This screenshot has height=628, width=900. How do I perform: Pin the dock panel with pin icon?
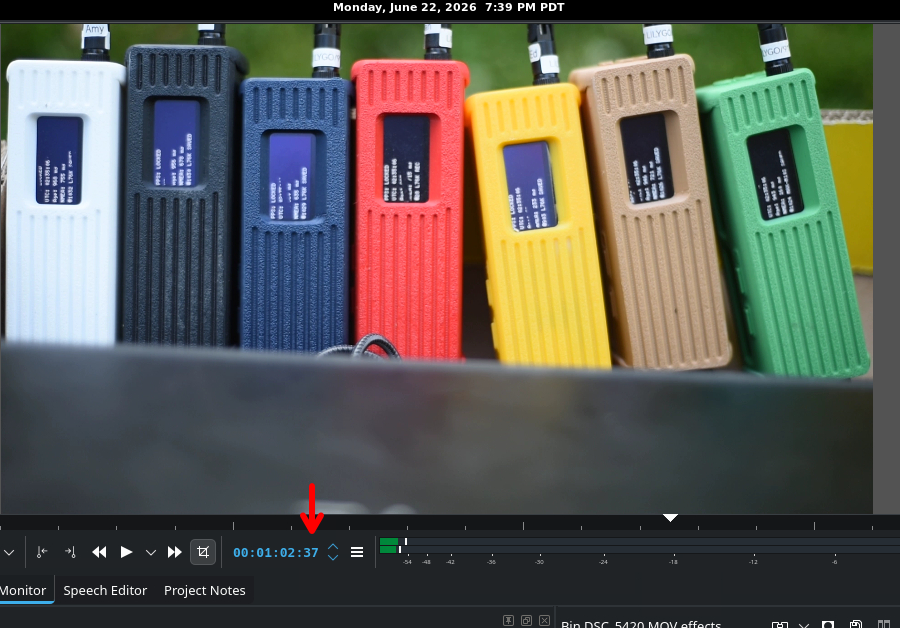[x=508, y=621]
